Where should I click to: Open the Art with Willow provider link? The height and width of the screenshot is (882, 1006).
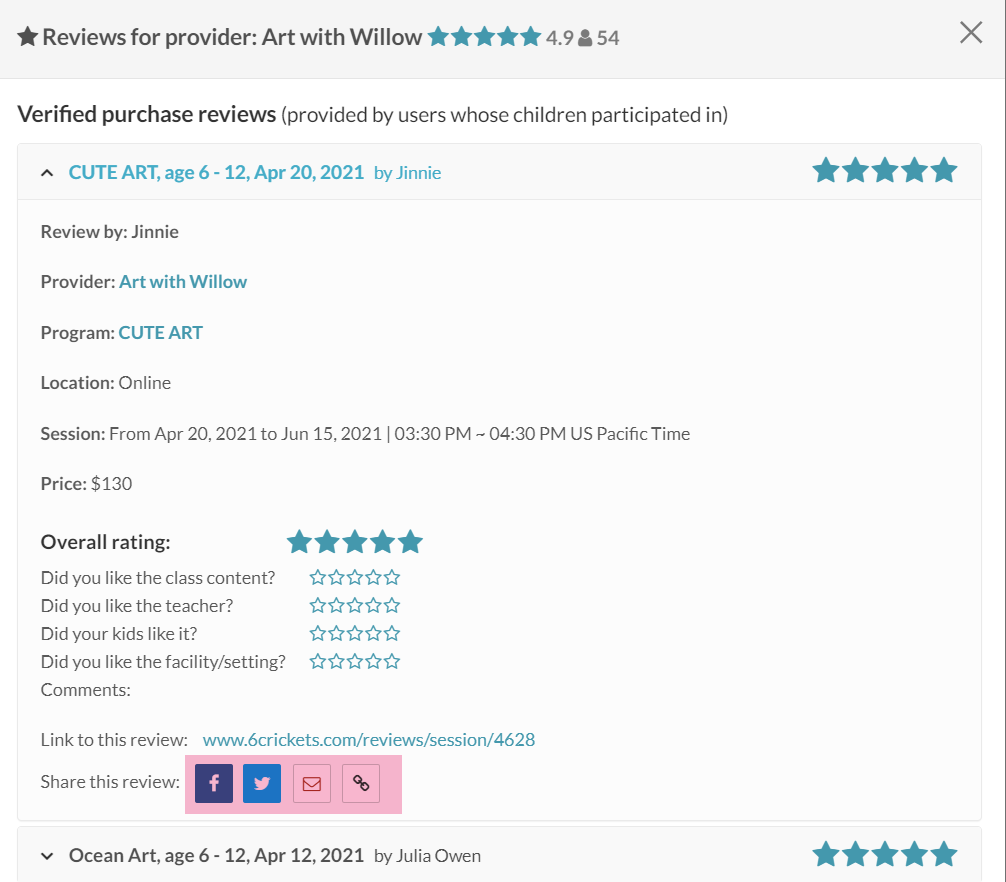[x=183, y=282]
